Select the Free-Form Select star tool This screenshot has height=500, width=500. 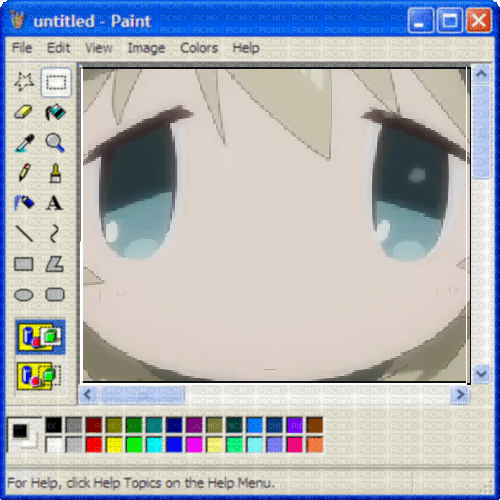24,82
